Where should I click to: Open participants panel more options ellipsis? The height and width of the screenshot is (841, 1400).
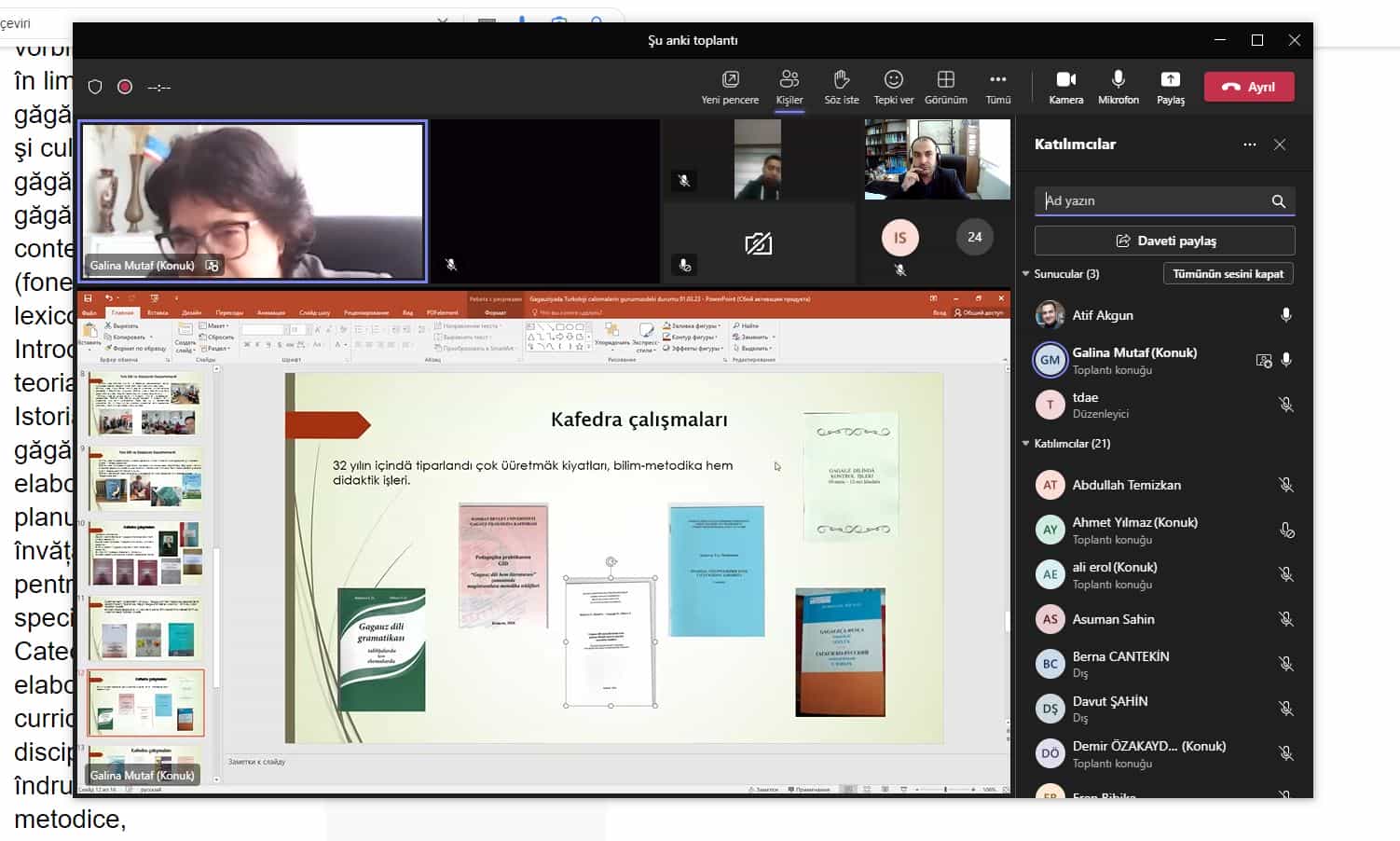pyautogui.click(x=1249, y=145)
